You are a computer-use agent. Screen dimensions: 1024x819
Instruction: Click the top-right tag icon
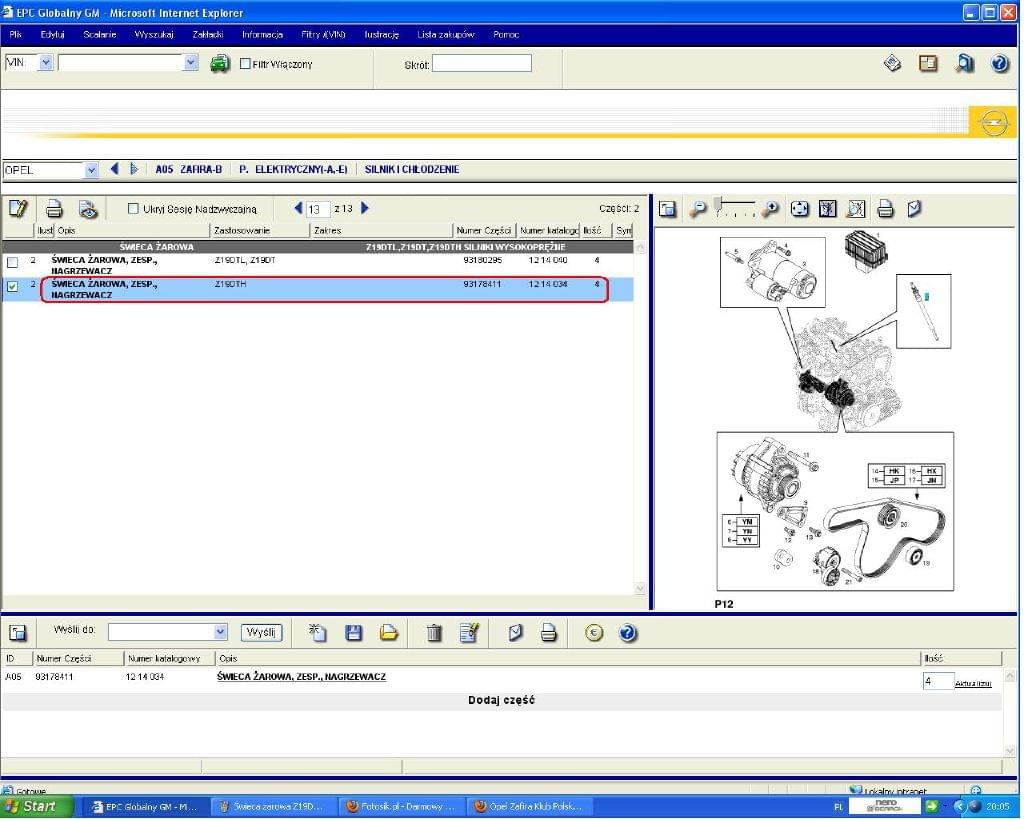click(892, 63)
